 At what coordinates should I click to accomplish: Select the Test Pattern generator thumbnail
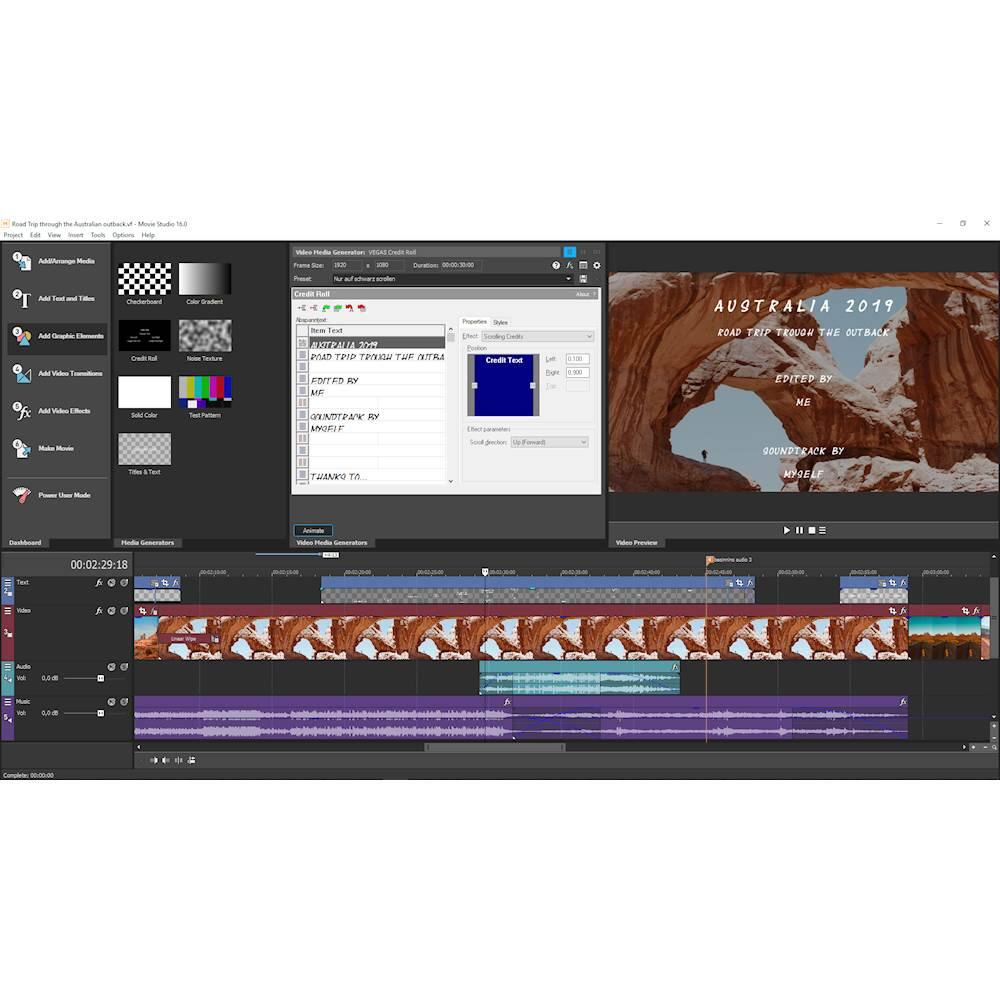coord(205,392)
